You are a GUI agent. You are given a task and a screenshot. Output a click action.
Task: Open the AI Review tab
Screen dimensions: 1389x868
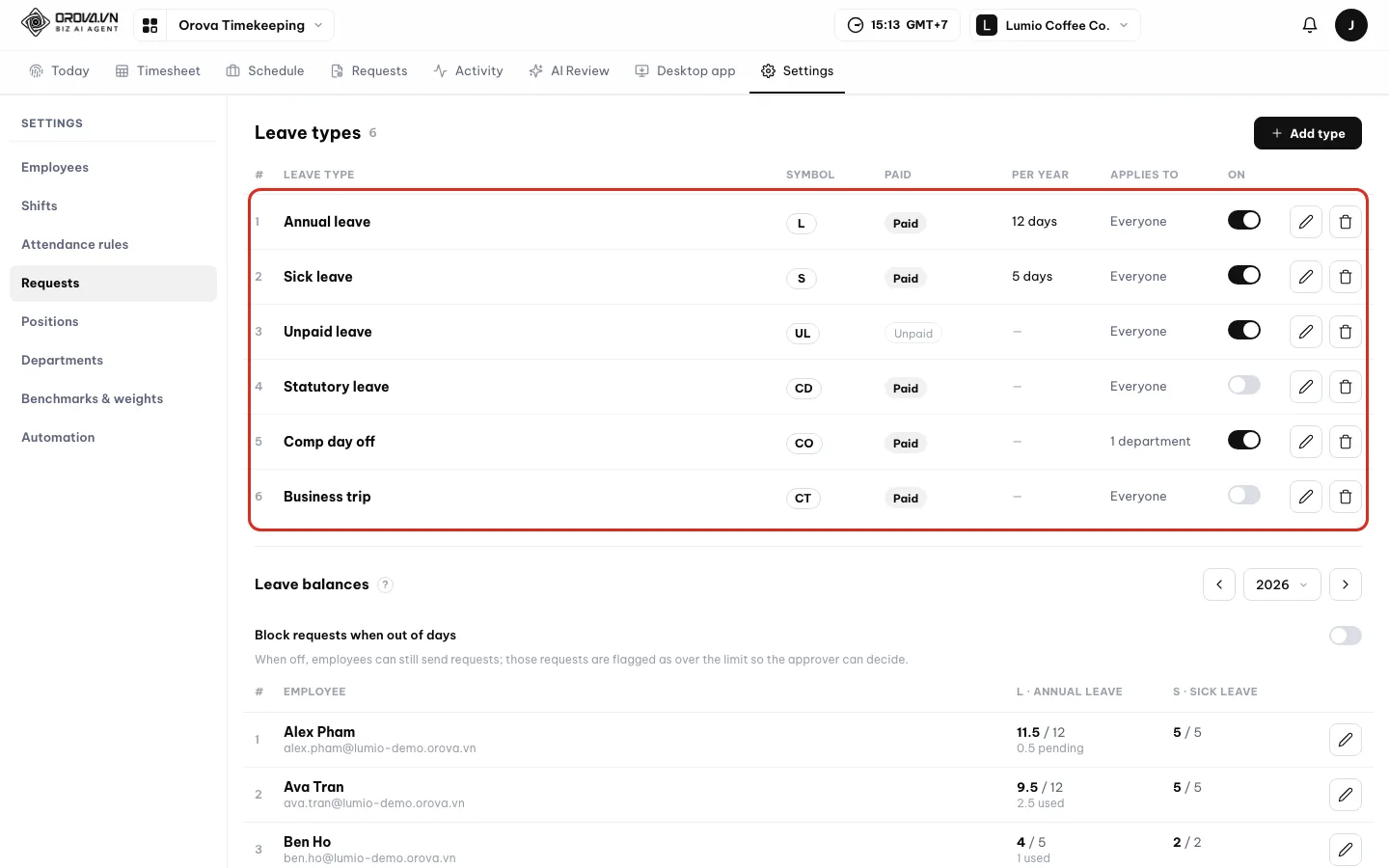[x=569, y=71]
